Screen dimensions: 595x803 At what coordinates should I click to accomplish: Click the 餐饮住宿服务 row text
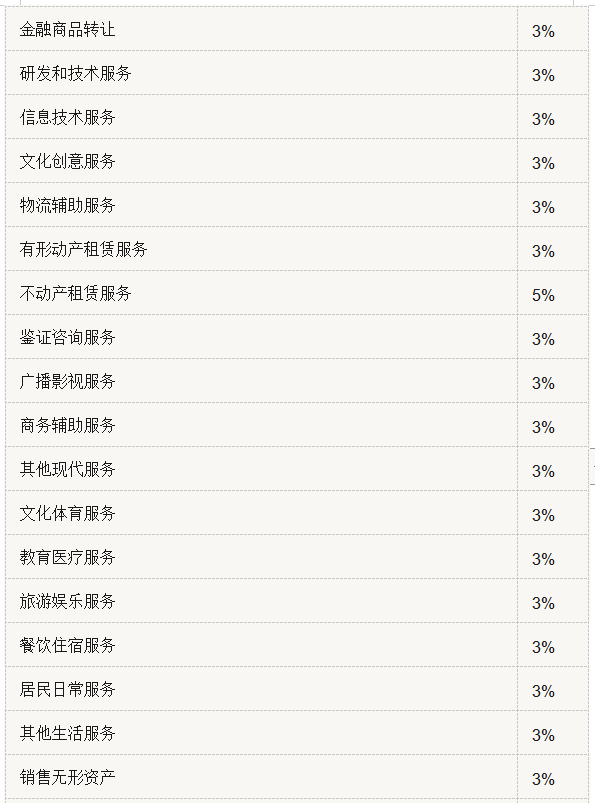click(x=67, y=646)
